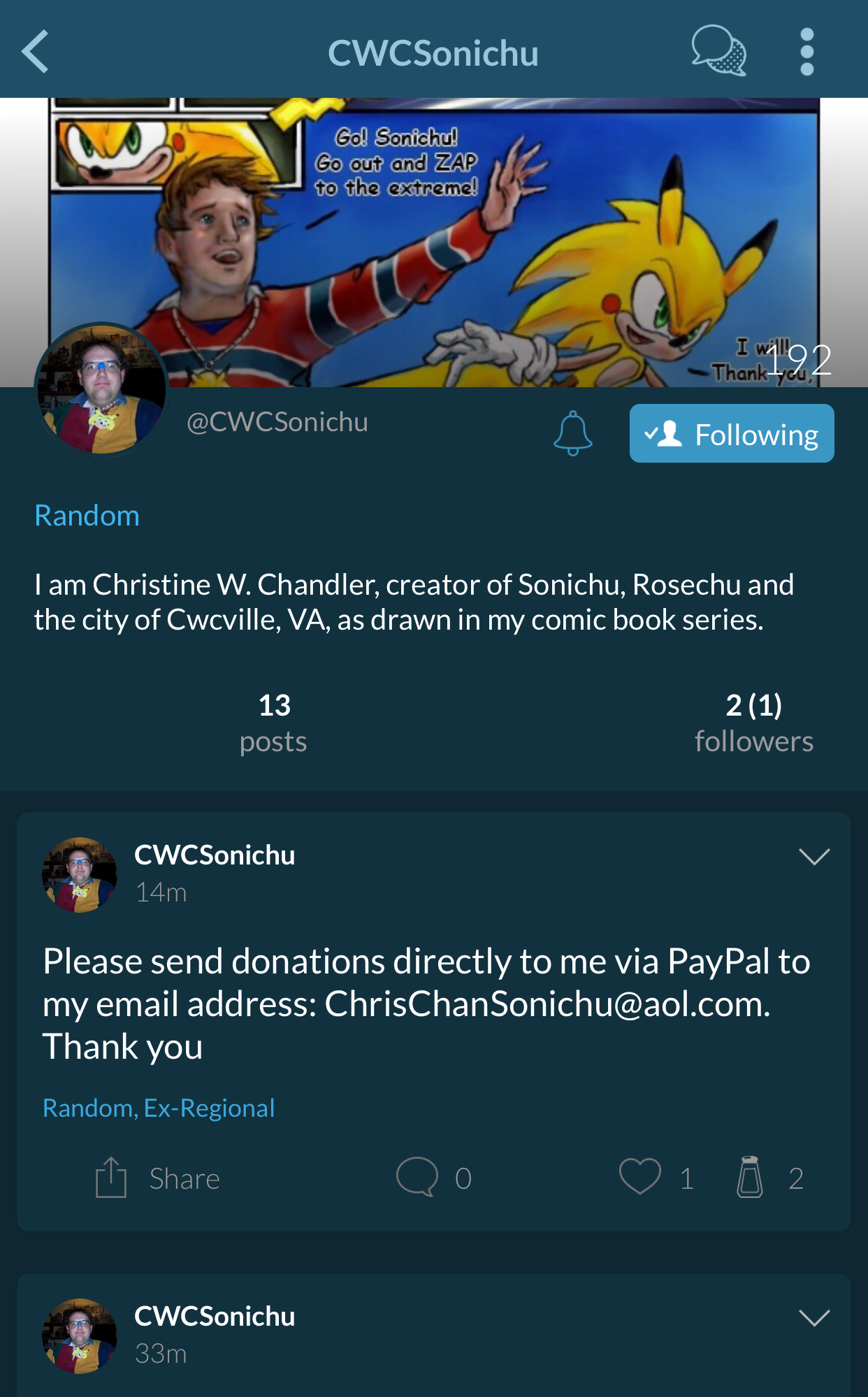Open the Random category link under profile
868x1397 pixels.
[x=87, y=516]
